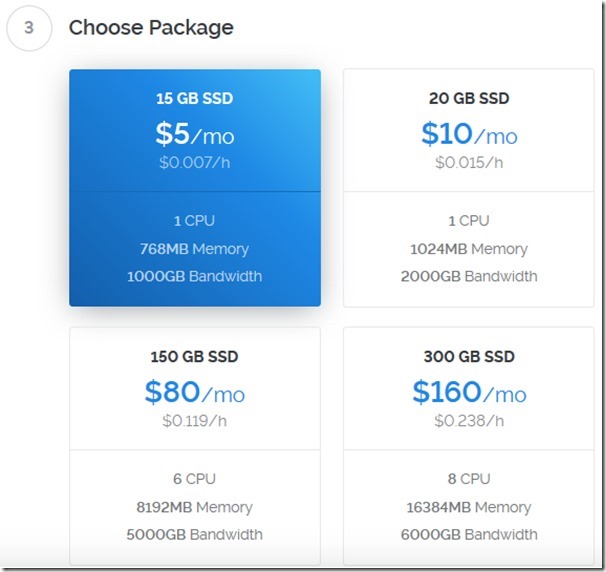Click the 8 CPU label
The width and height of the screenshot is (606, 572).
click(x=469, y=479)
